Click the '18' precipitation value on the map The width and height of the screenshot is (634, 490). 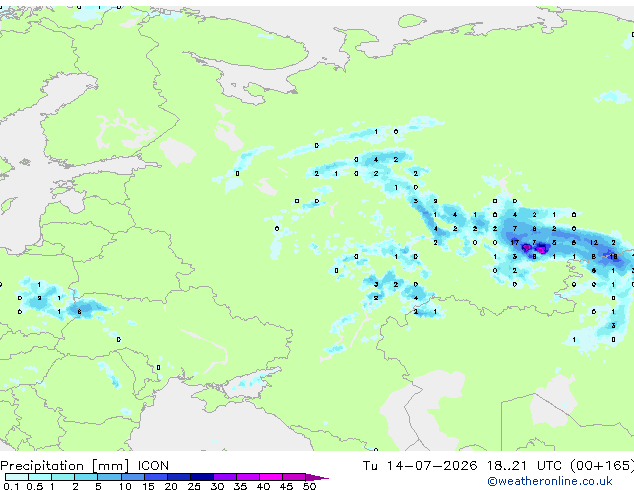613,256
